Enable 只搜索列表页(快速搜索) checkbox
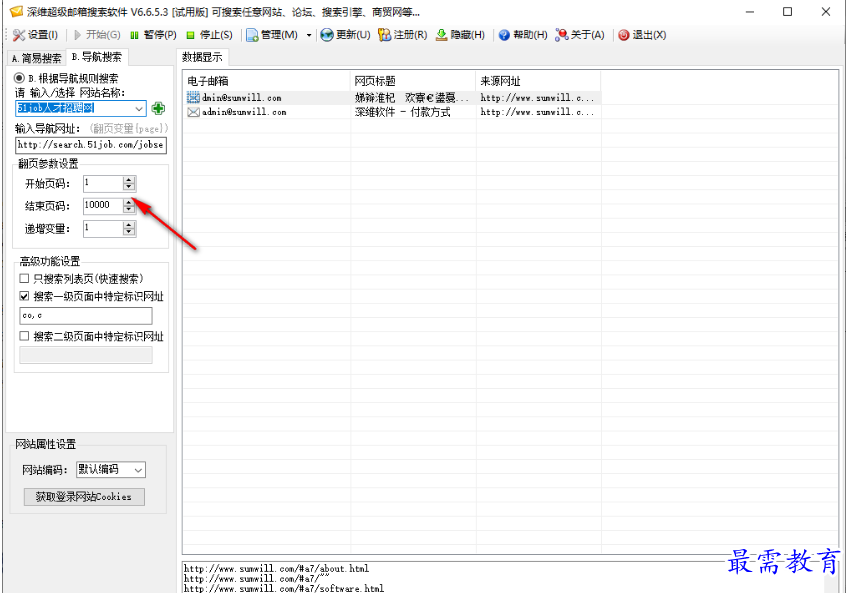The width and height of the screenshot is (849, 593). [24, 279]
